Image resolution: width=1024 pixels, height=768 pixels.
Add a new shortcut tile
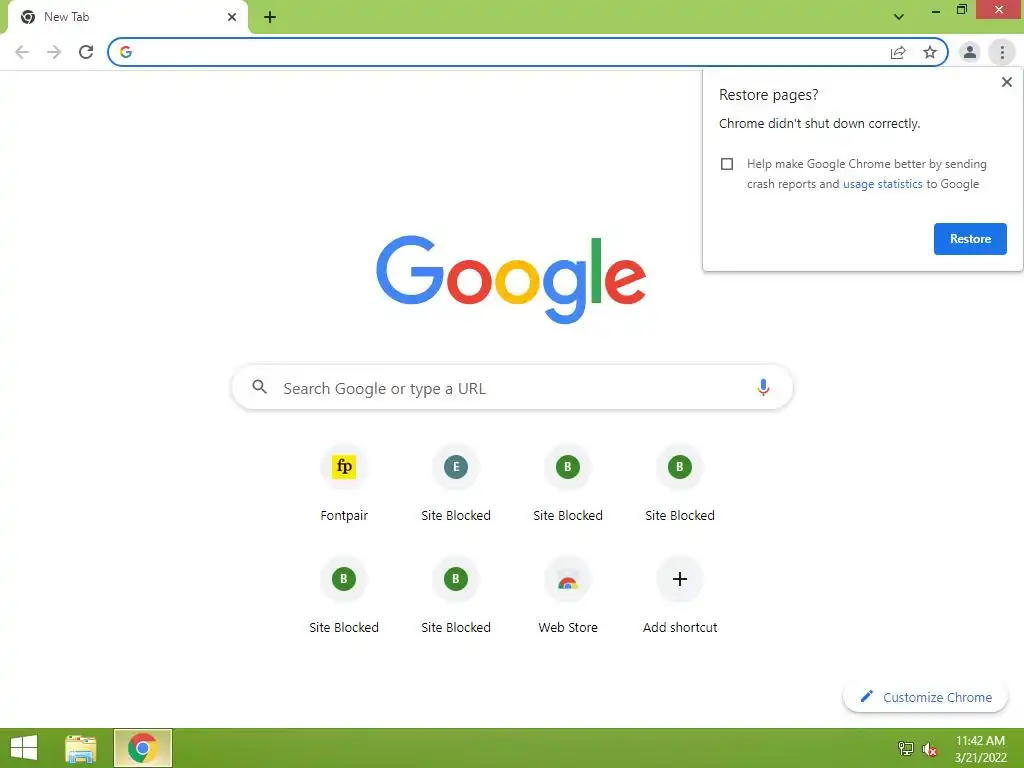pos(680,596)
